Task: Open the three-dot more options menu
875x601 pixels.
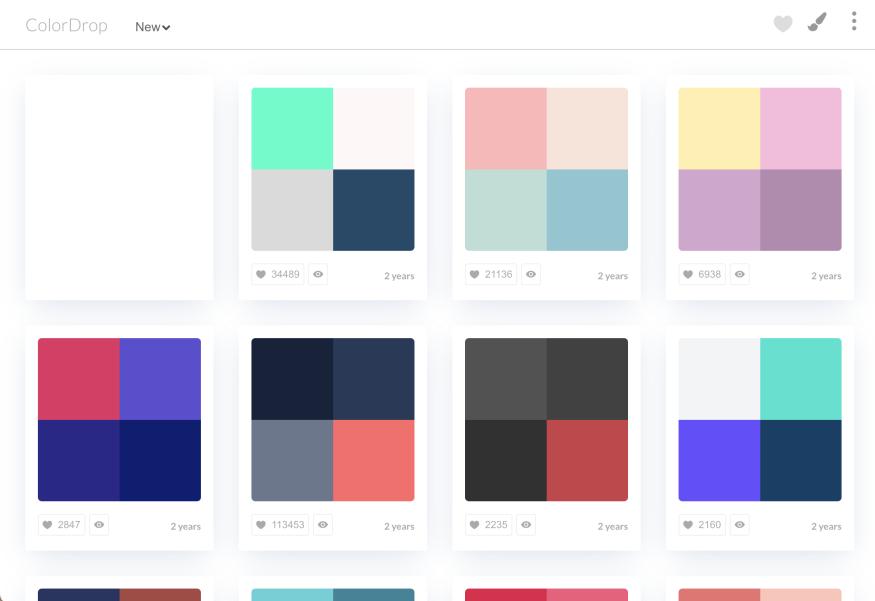Action: click(853, 21)
